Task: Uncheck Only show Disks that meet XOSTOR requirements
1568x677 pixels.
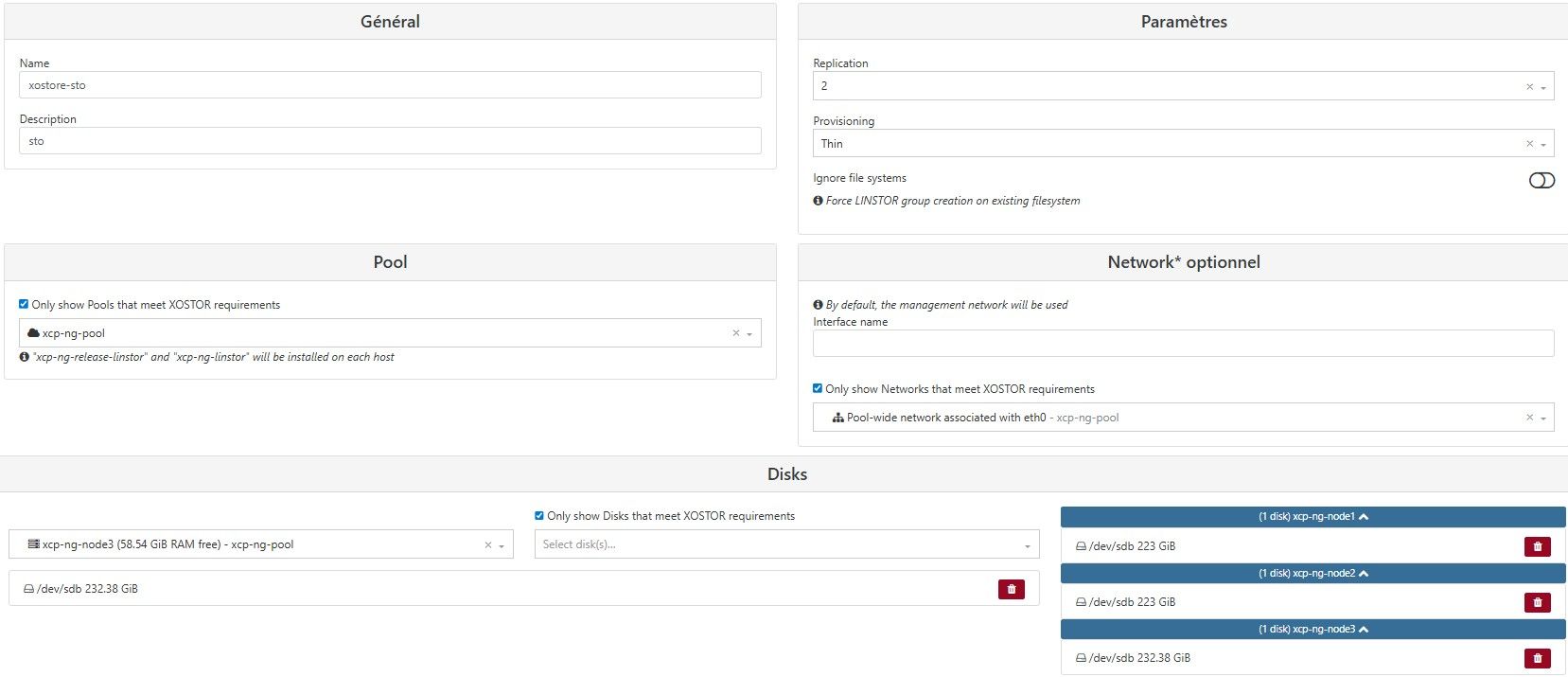Action: 539,516
